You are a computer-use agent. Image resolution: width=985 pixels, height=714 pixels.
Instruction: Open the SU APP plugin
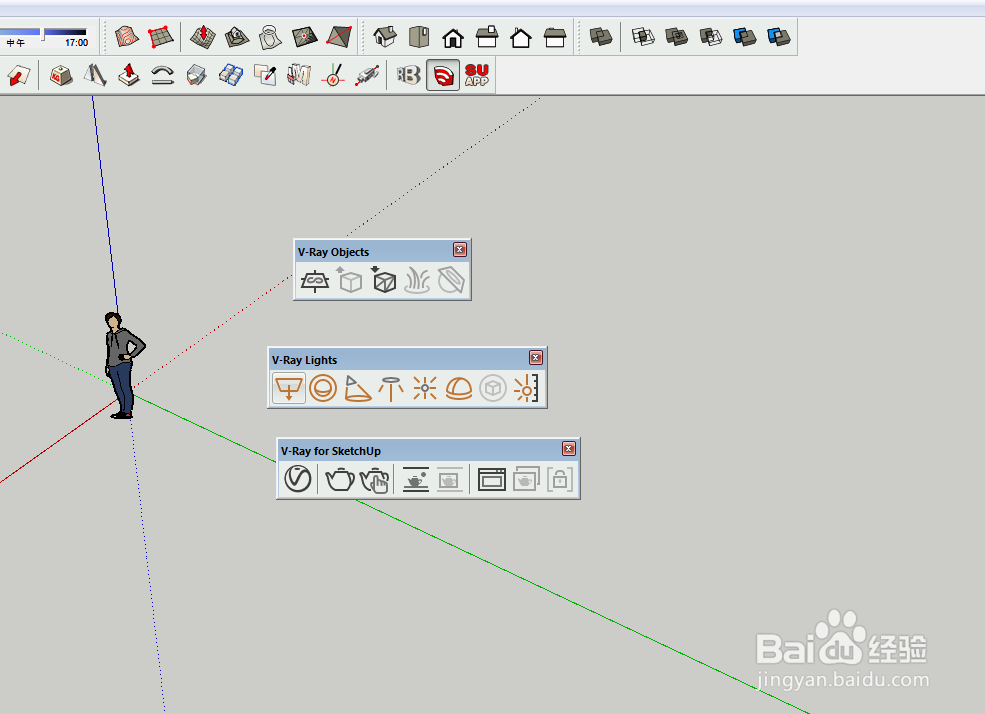click(x=477, y=75)
